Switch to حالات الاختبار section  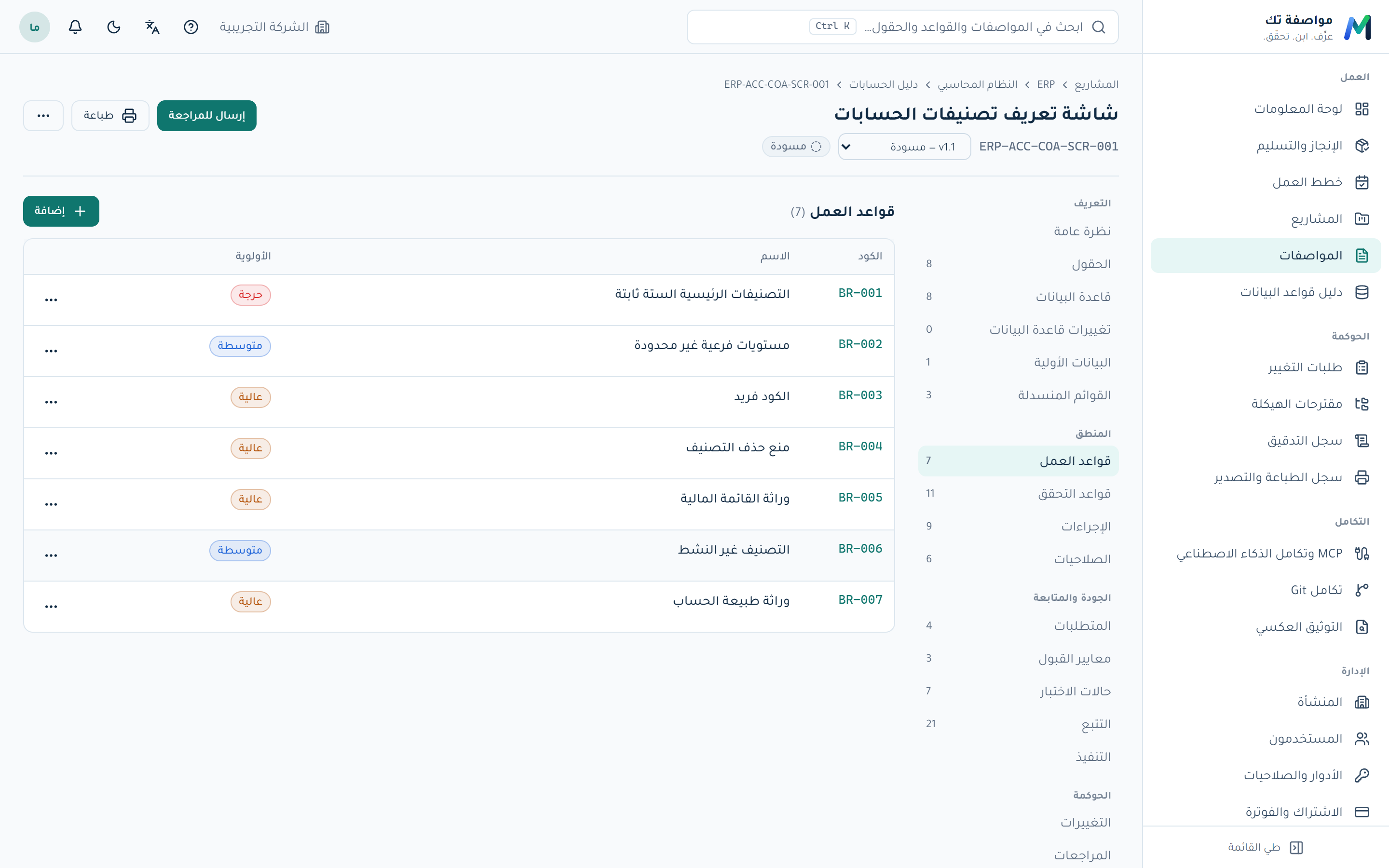point(1018,691)
